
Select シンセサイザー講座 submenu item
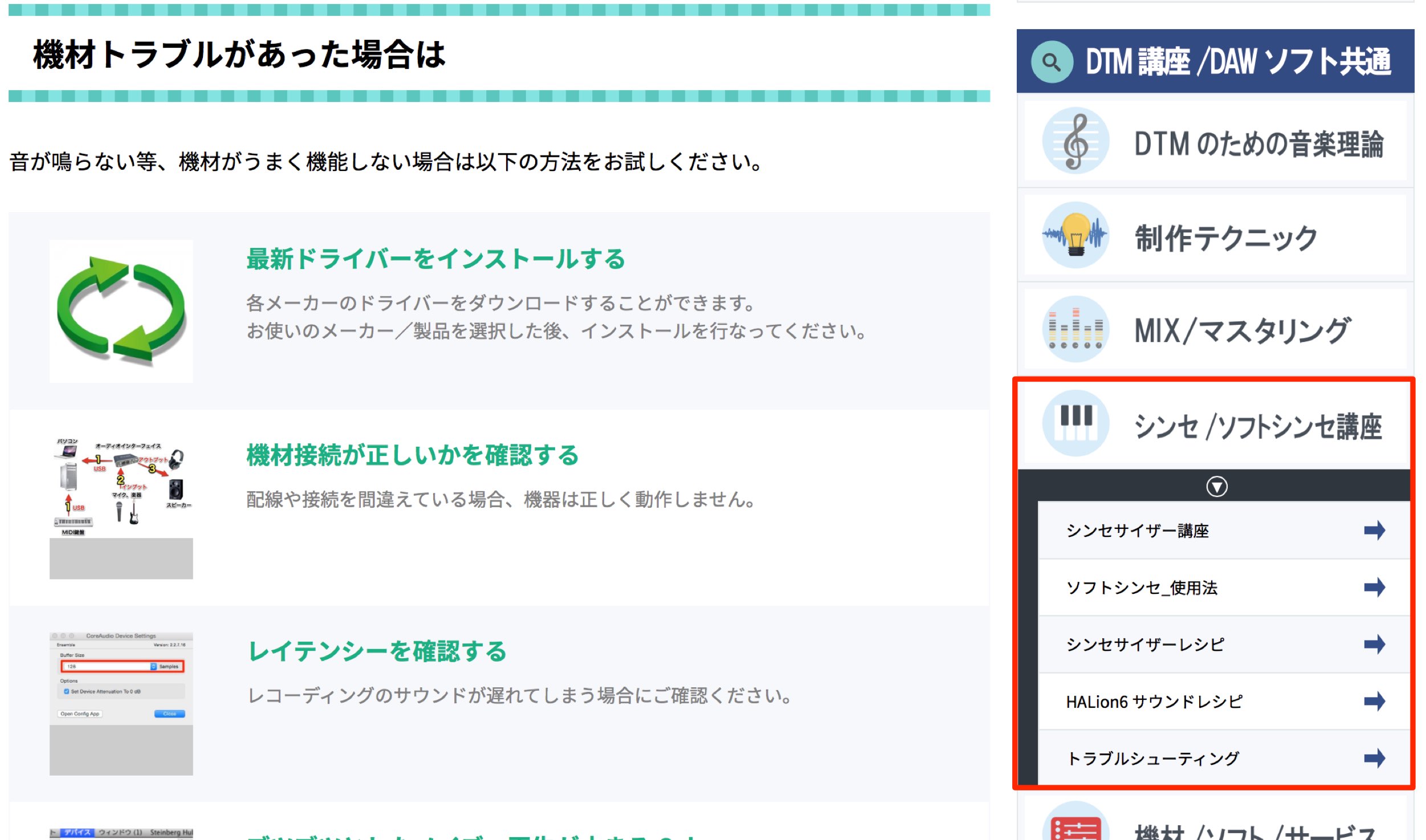(1223, 531)
